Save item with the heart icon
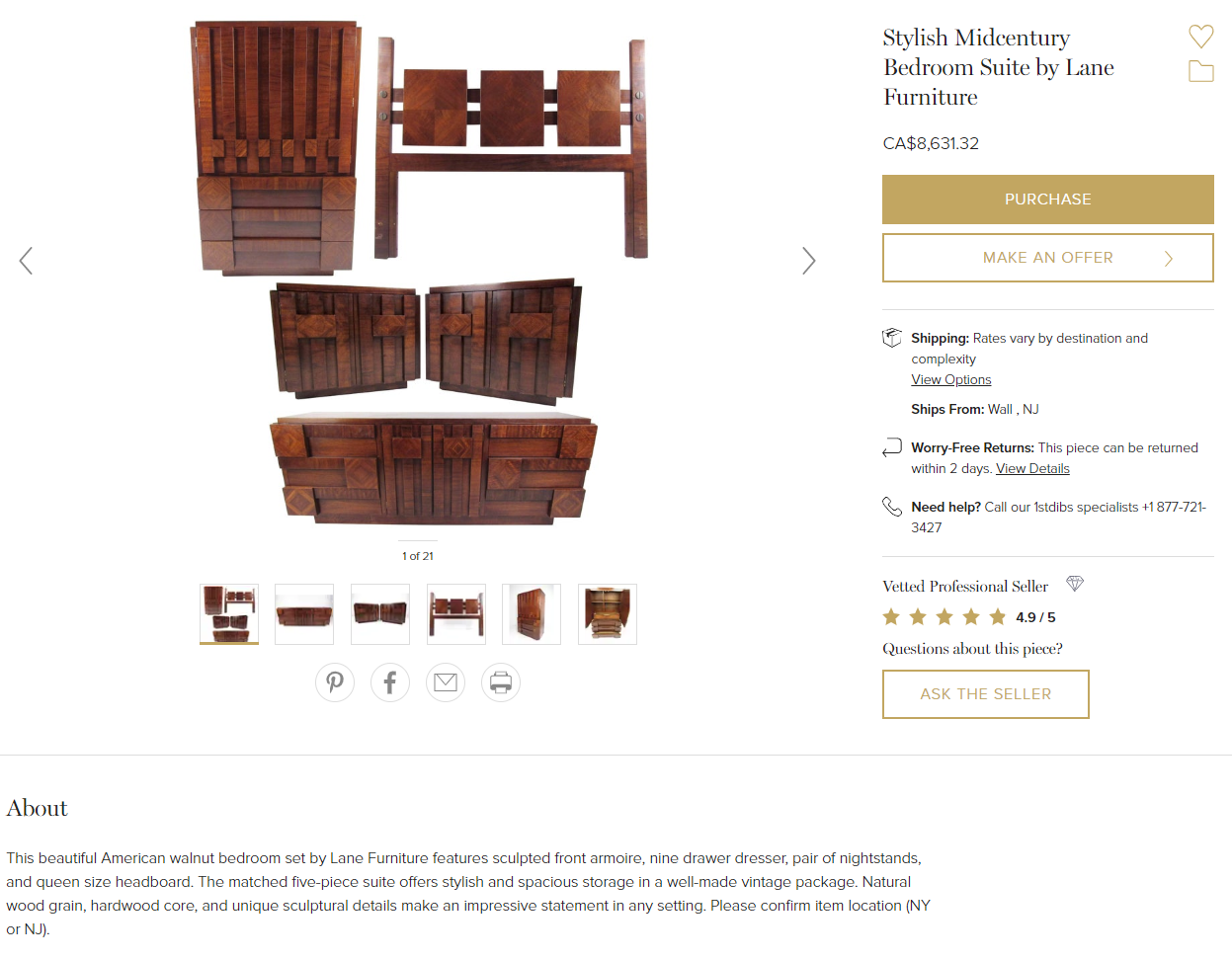This screenshot has height=960, width=1232. tap(1200, 37)
